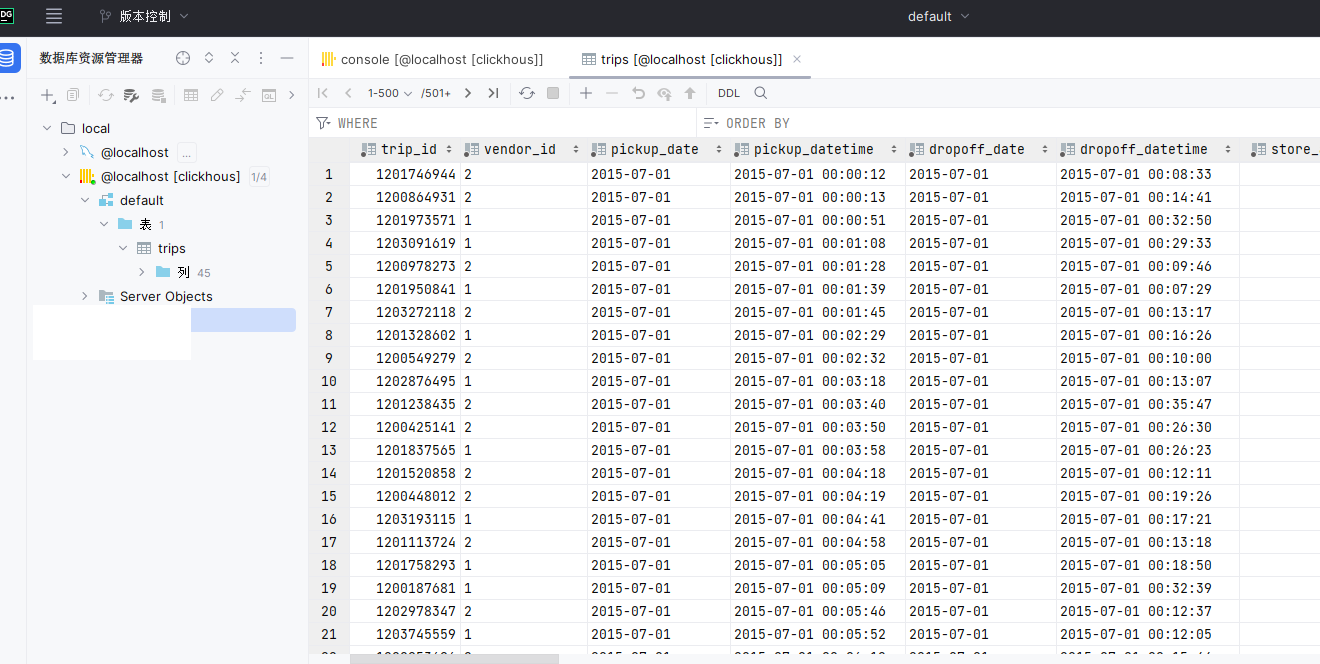Switch to the console [@localhost [clickhous]] tab
This screenshot has width=1320, height=664.
433,59
